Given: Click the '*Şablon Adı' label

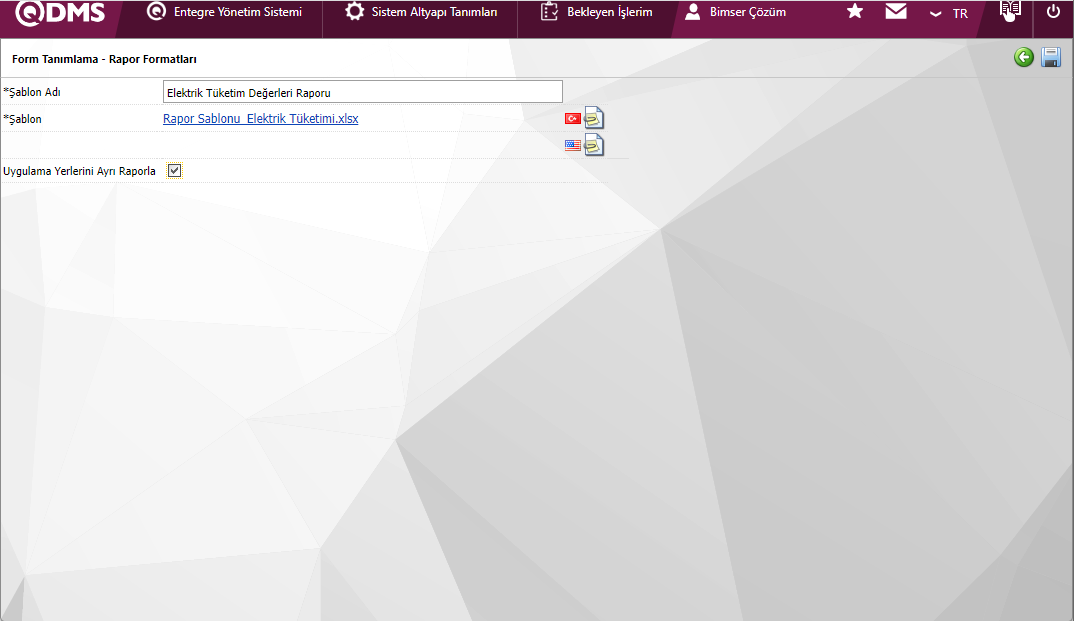Looking at the screenshot, I should (x=32, y=92).
